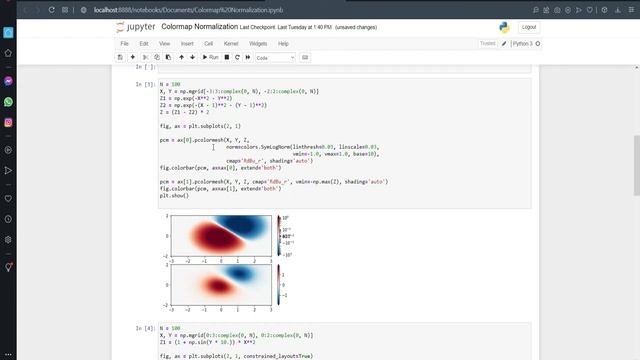Click the lower linear colormap plot
The width and height of the screenshot is (640, 360).
(x=221, y=284)
